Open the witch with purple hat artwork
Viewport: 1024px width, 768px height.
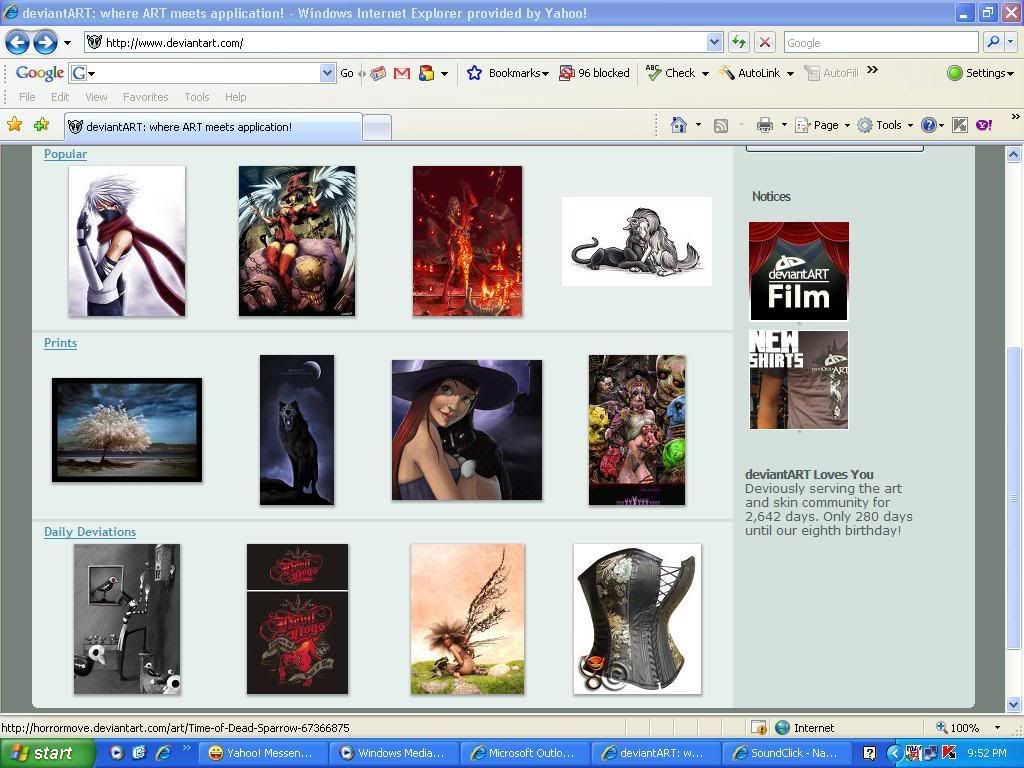[x=467, y=430]
